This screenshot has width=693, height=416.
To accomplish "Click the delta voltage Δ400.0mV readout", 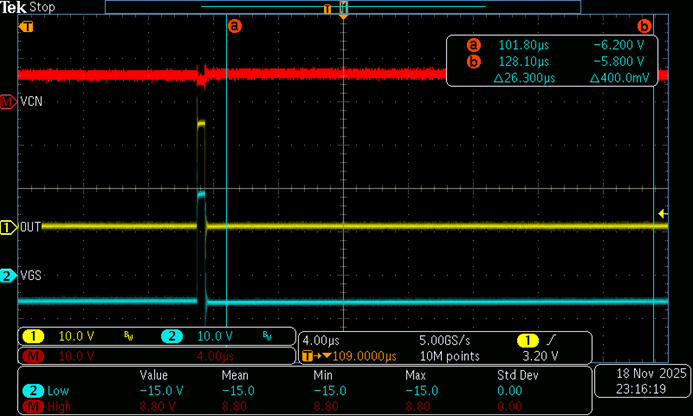I will pos(620,78).
